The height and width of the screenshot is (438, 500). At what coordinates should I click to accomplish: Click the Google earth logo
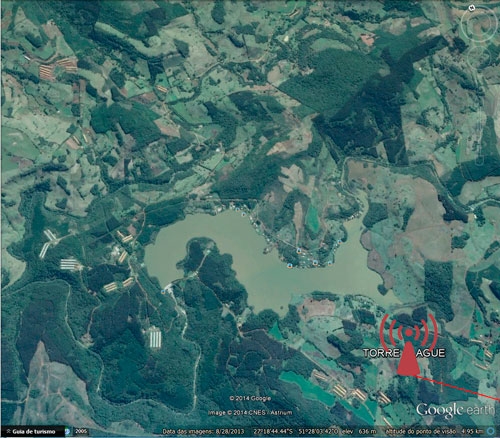456,410
